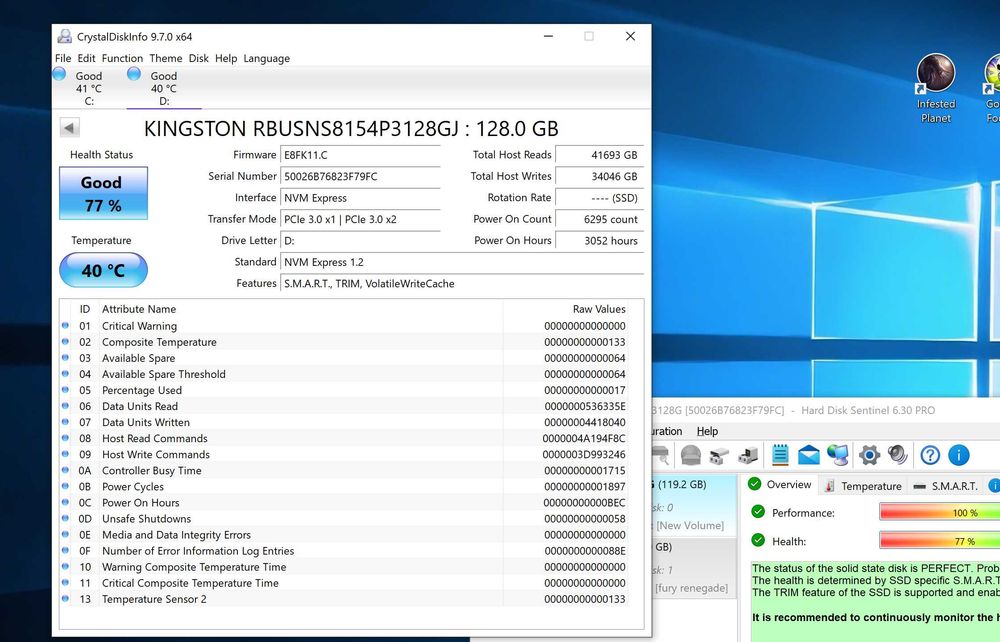Click the blue question mark help icon

930,456
